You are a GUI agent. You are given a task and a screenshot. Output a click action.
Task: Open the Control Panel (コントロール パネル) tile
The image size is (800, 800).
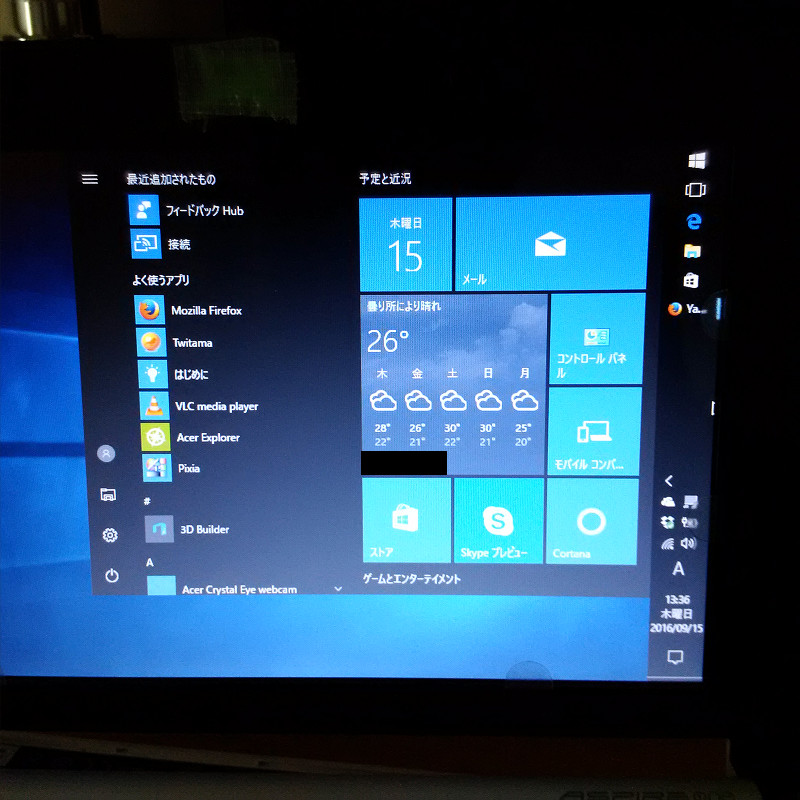[x=597, y=339]
